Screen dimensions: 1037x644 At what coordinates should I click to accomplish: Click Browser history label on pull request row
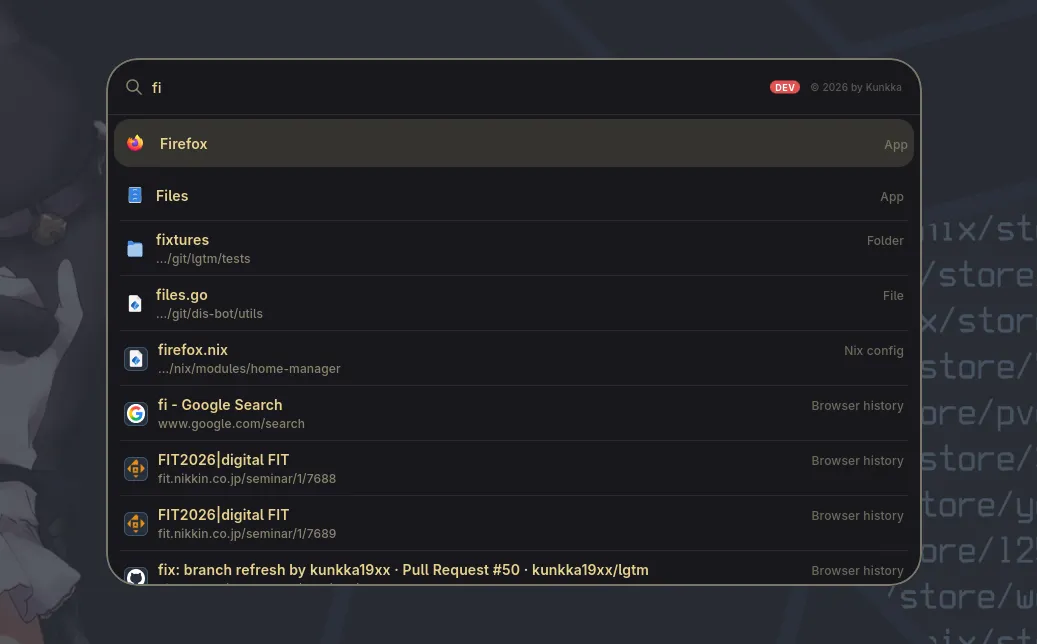coord(857,570)
